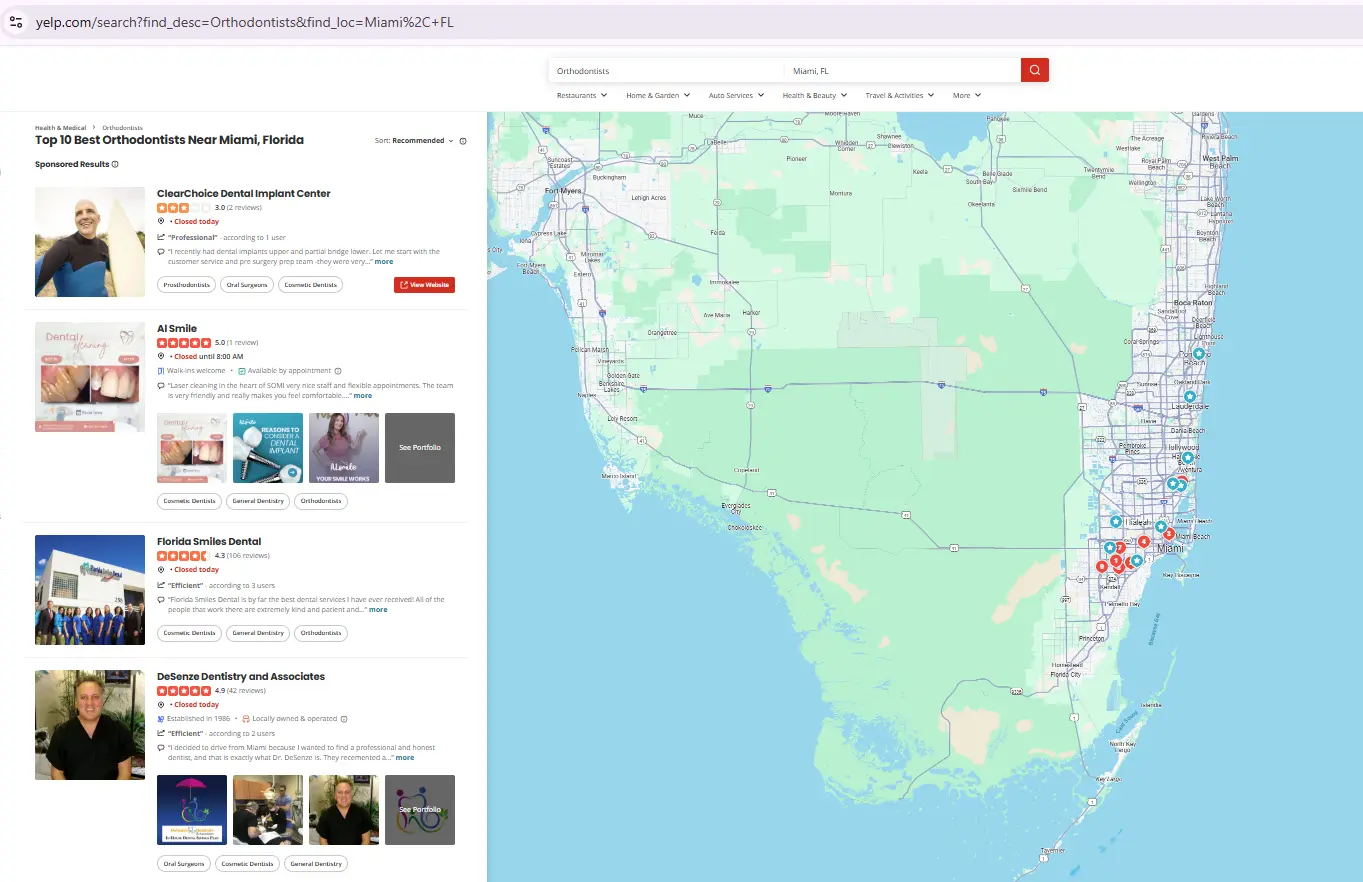Select teal star pin at Pompano Beach
1363x882 pixels.
[x=1199, y=353]
